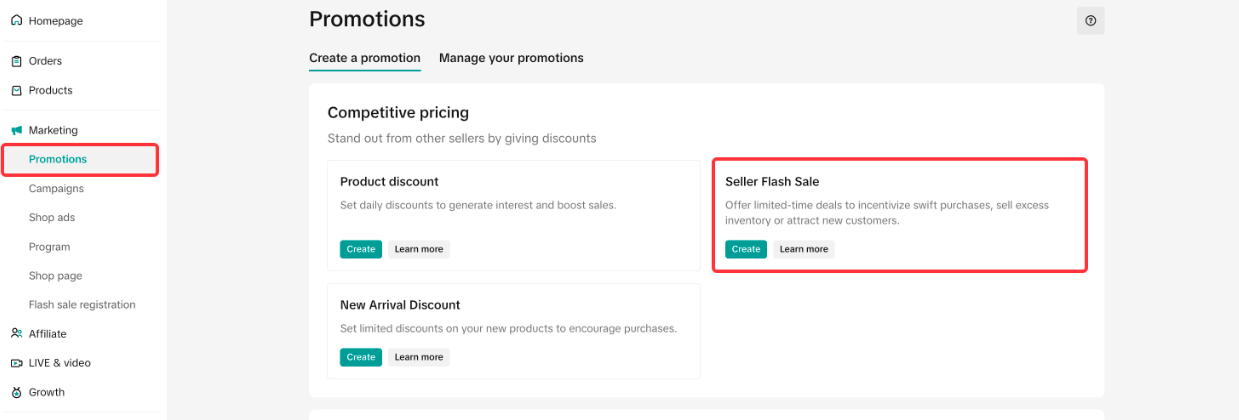Open Flash sale registration page

[x=82, y=305]
